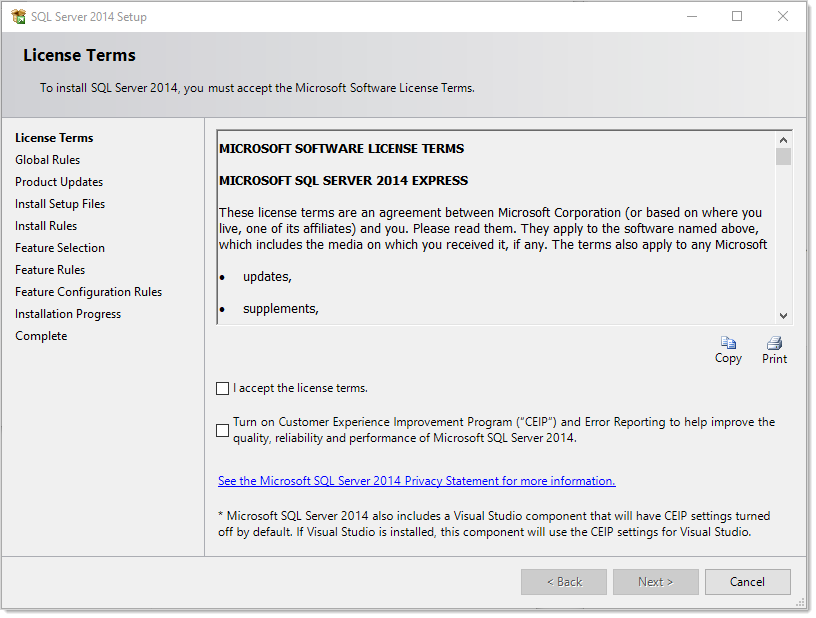This screenshot has width=816, height=618.
Task: Open the SQL Server 2014 Privacy Statement link
Action: (416, 481)
